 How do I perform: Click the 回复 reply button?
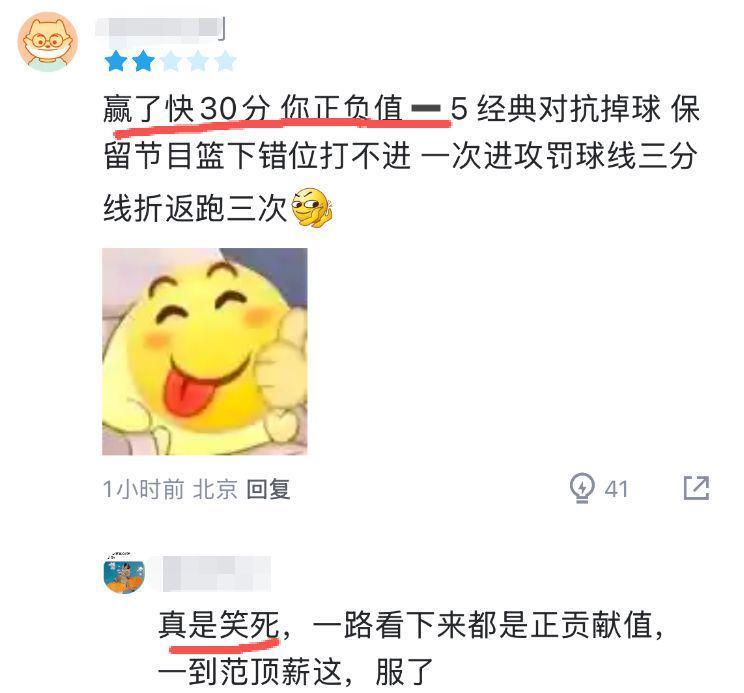pos(268,489)
